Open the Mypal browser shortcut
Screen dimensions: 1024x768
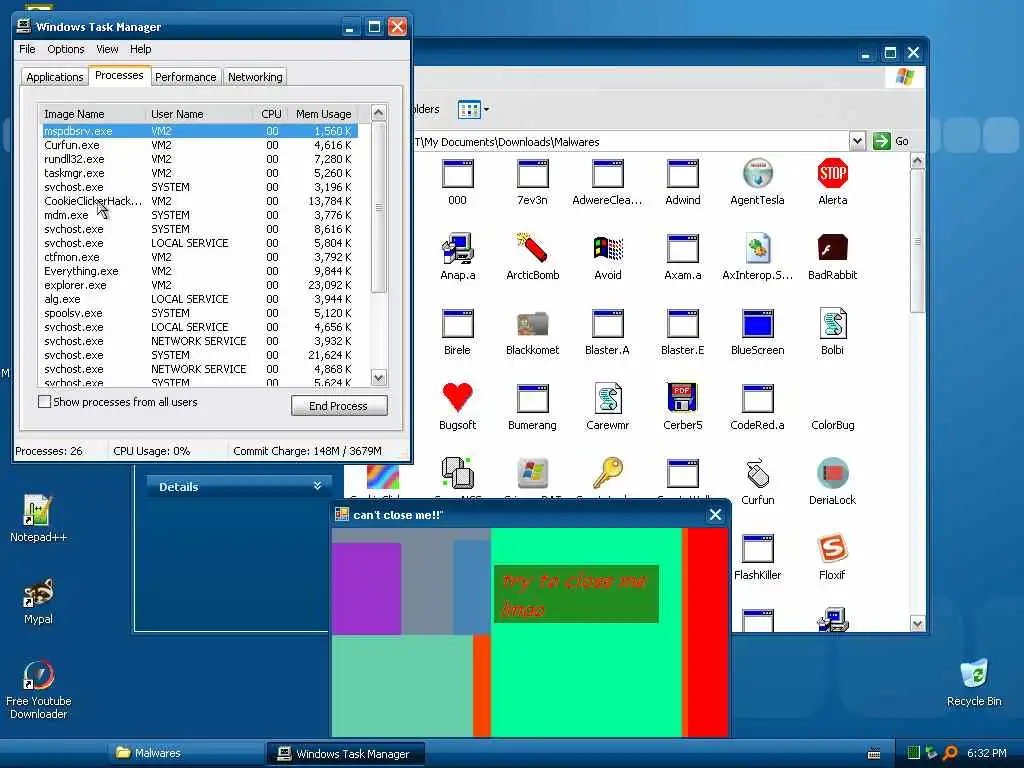pos(39,593)
